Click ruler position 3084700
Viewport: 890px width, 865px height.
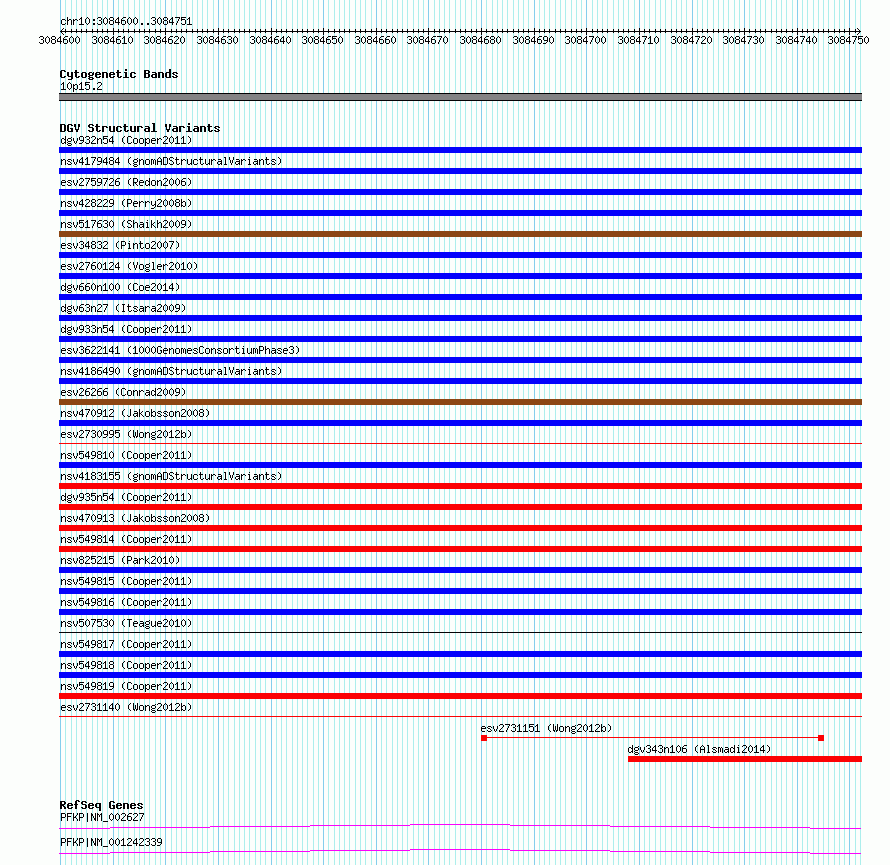tap(585, 40)
